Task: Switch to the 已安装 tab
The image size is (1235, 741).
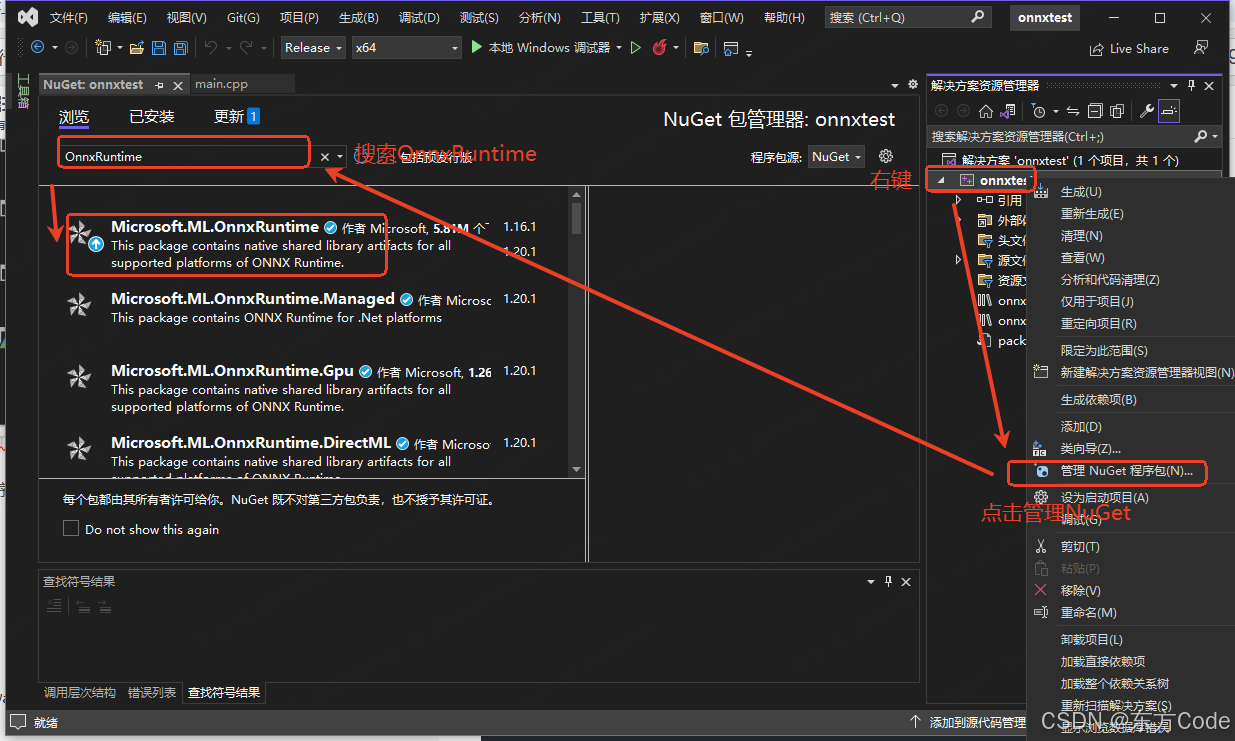Action: pyautogui.click(x=152, y=117)
